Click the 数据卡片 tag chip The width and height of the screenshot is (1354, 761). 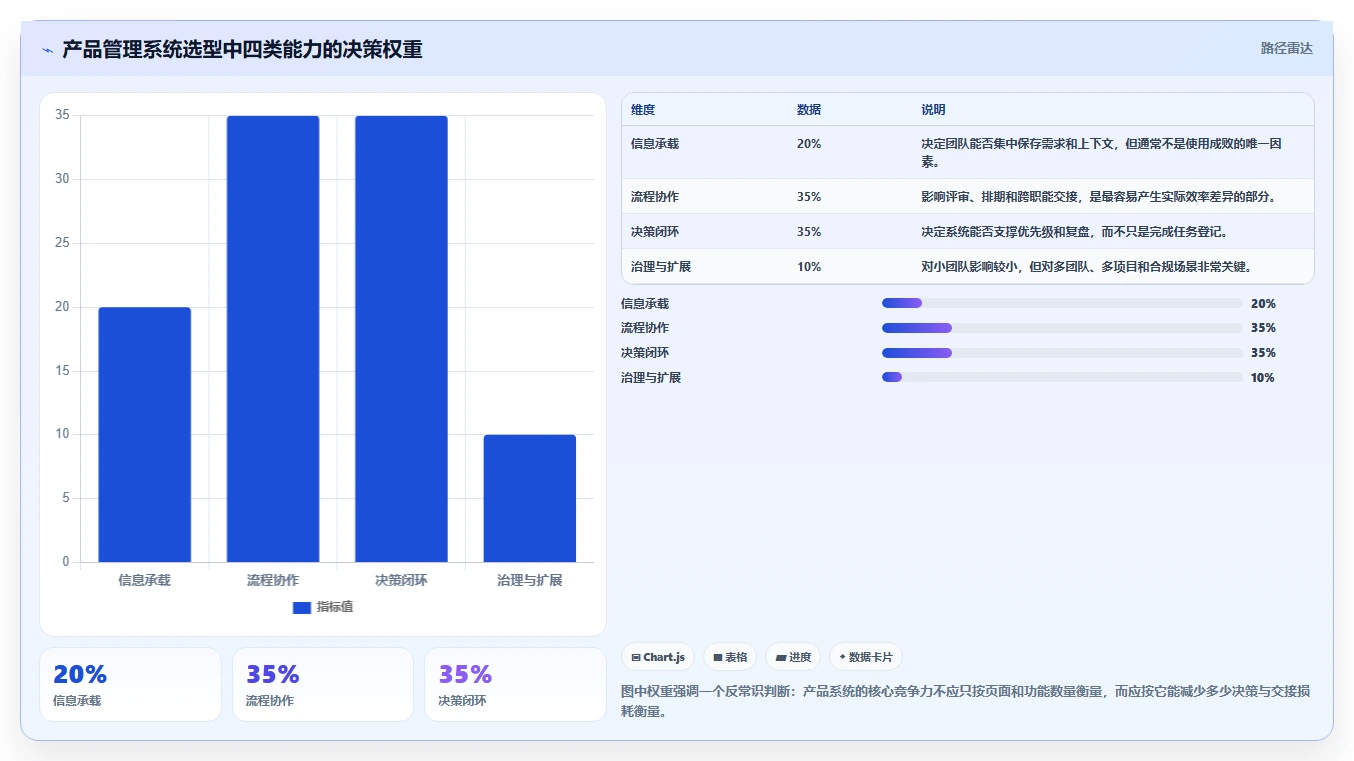pos(866,657)
